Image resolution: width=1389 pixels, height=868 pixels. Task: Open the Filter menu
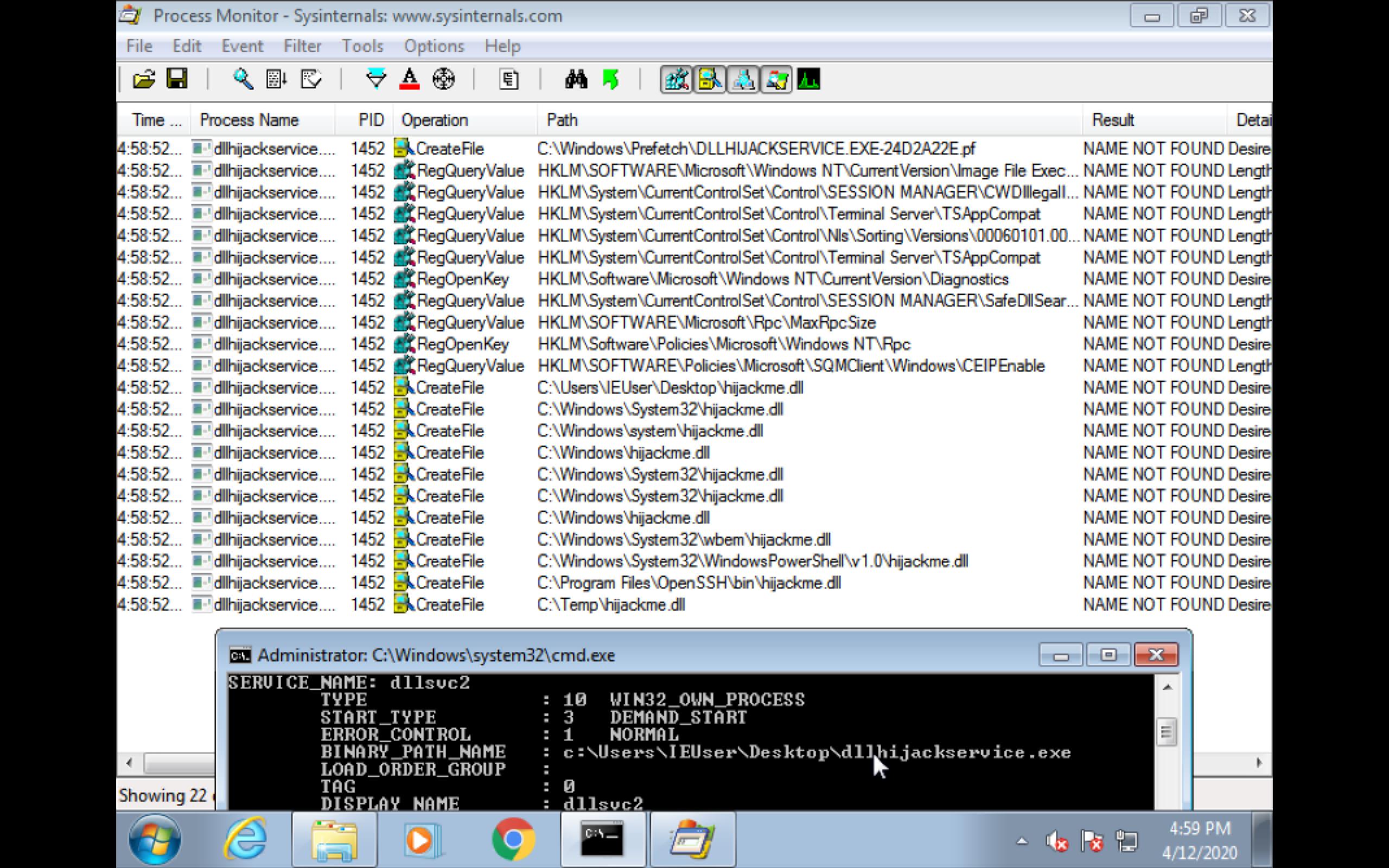tap(302, 46)
